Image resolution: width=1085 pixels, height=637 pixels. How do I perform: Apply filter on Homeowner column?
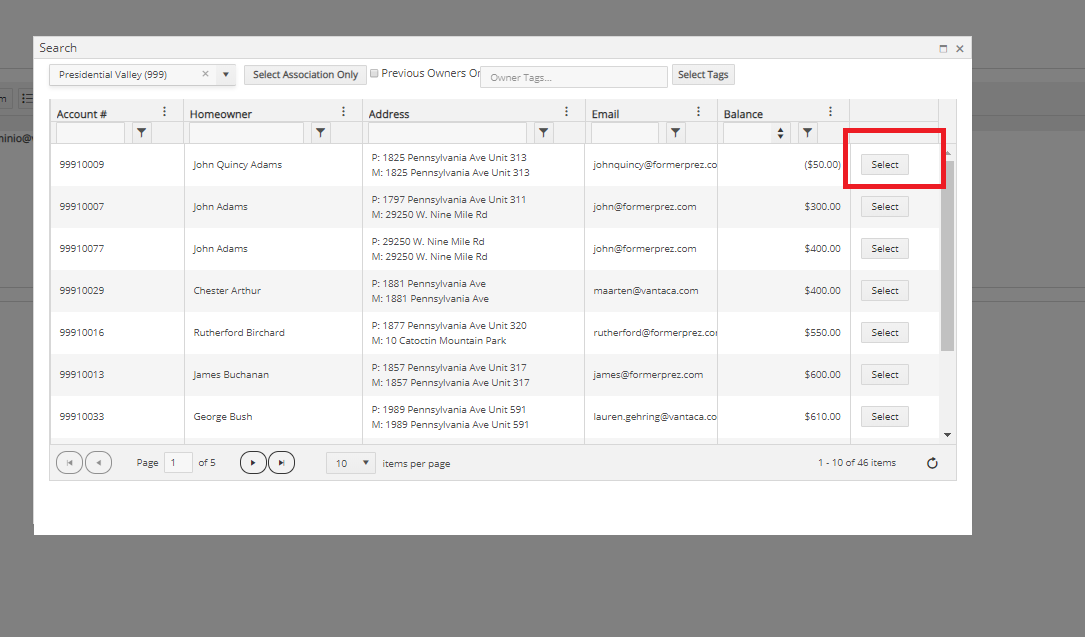[x=320, y=133]
